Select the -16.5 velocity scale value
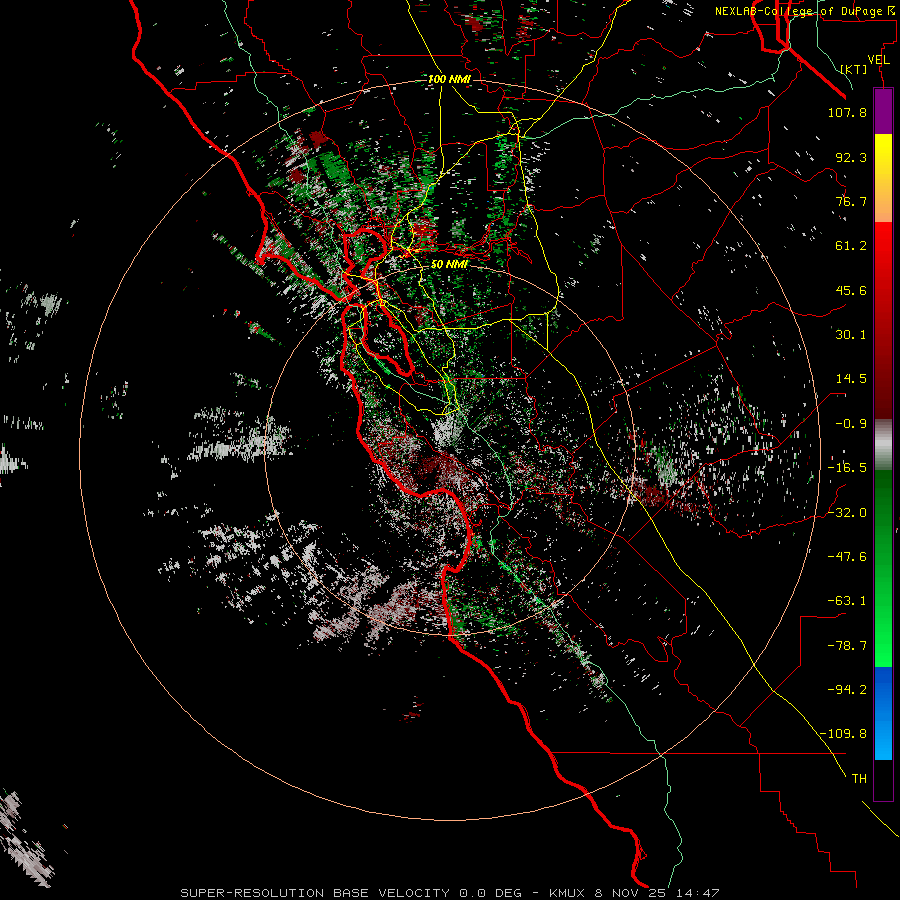The height and width of the screenshot is (900, 900). point(847,468)
